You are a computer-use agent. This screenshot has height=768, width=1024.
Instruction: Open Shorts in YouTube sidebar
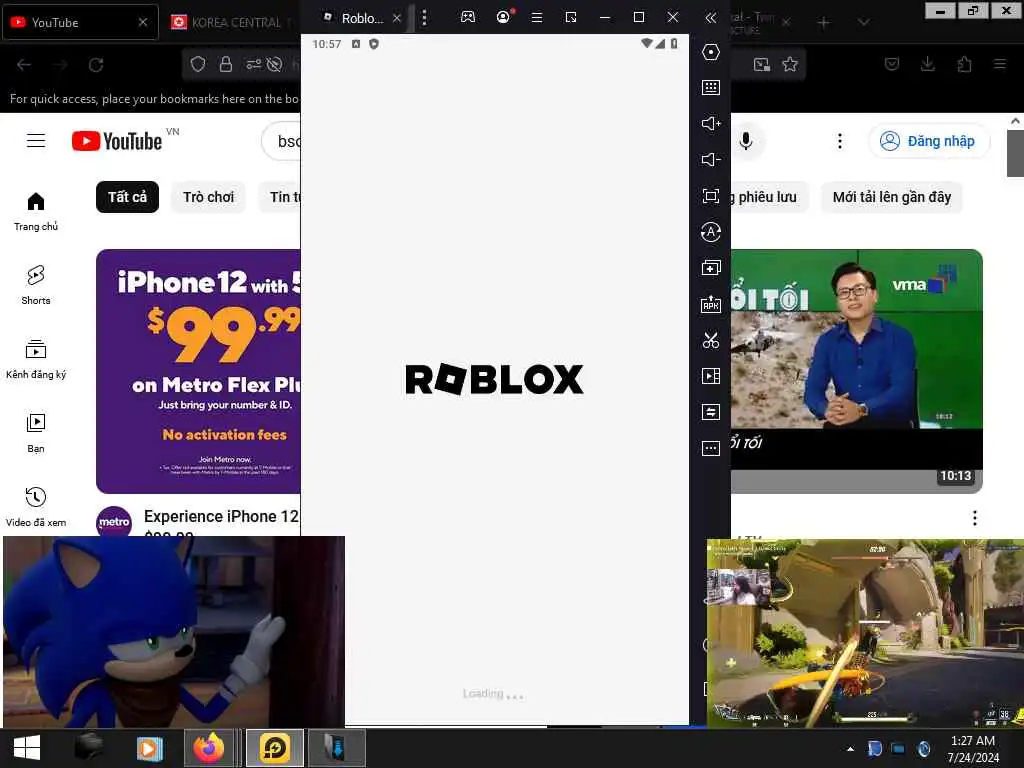click(x=36, y=285)
